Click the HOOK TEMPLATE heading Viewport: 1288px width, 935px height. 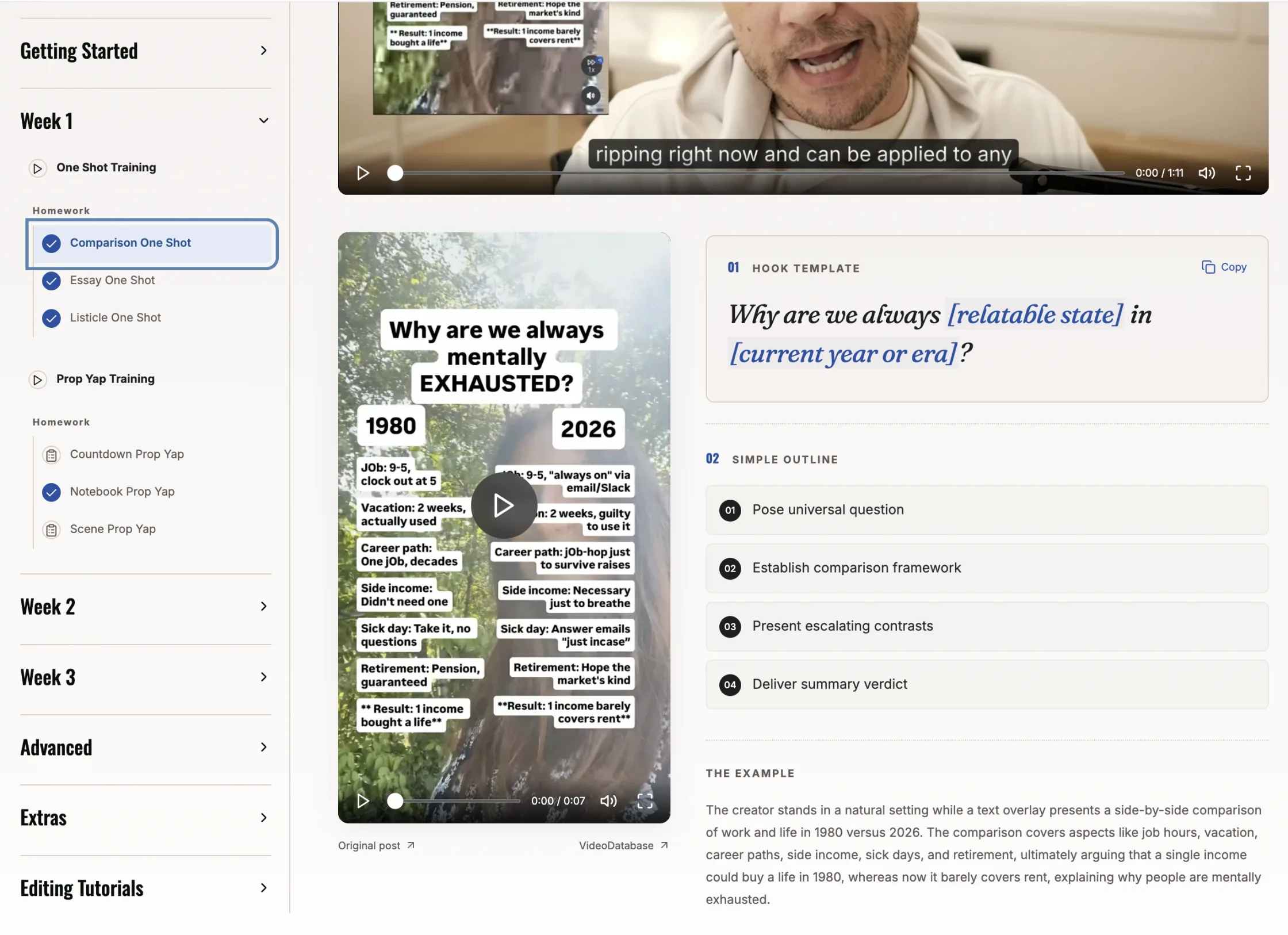806,269
